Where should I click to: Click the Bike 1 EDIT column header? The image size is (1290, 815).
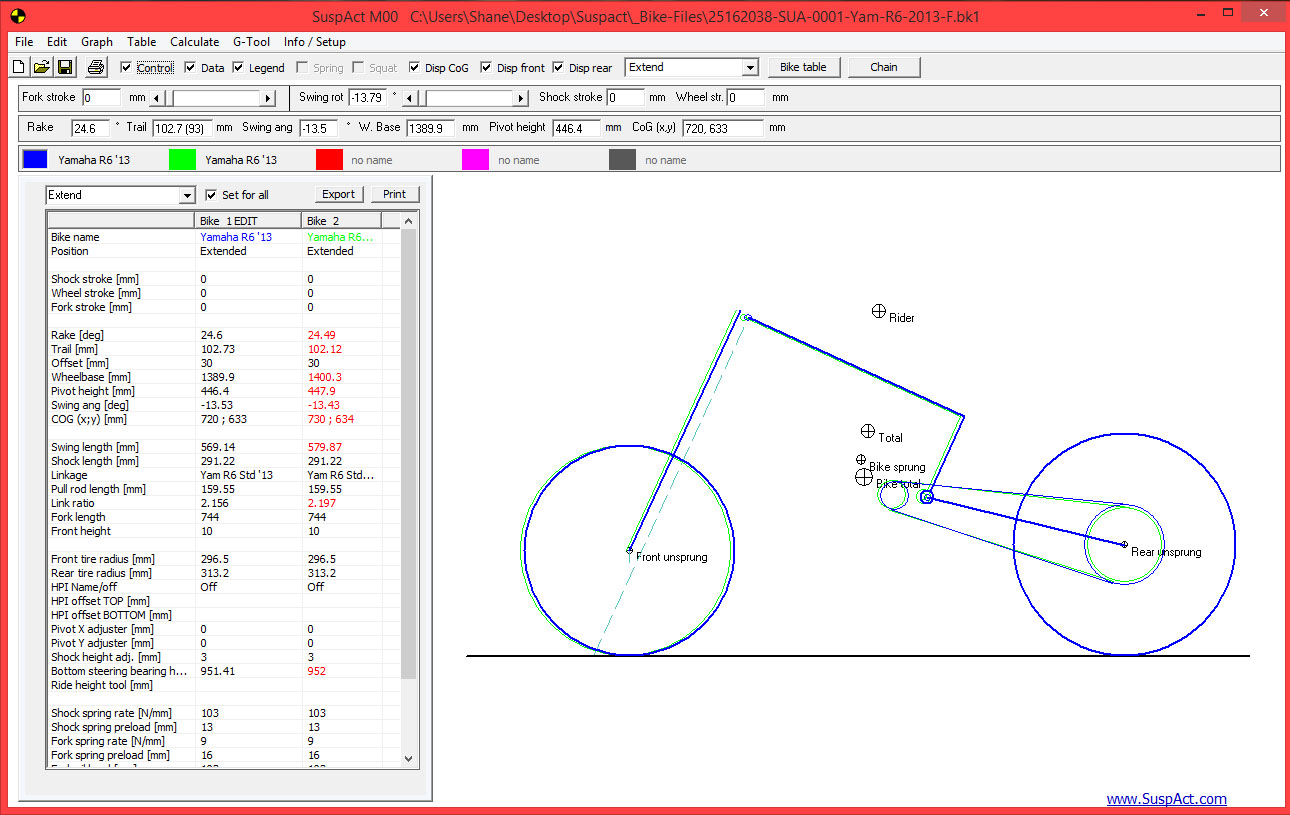246,221
